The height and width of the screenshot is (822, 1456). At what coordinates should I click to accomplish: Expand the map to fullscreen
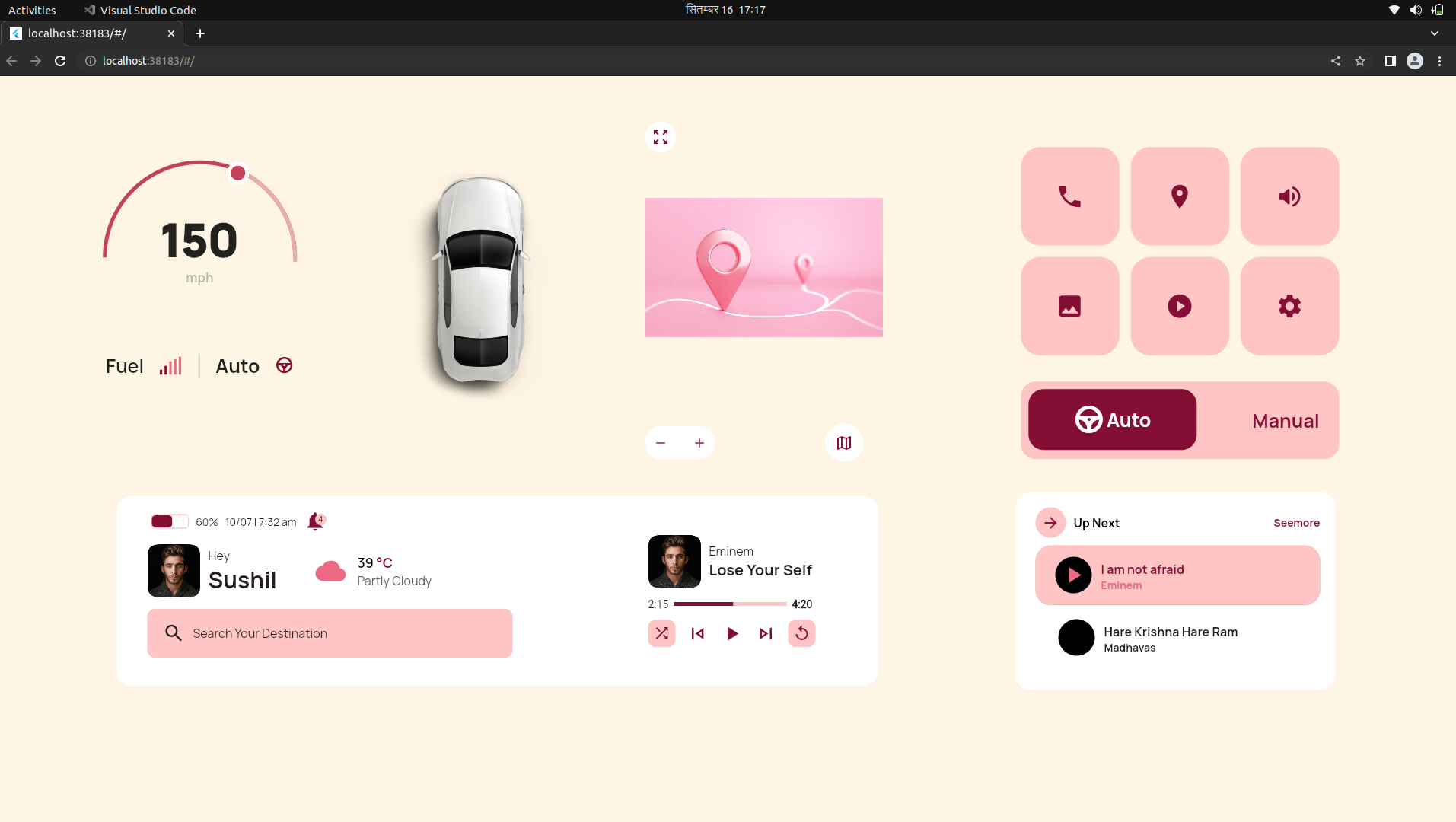tap(660, 137)
